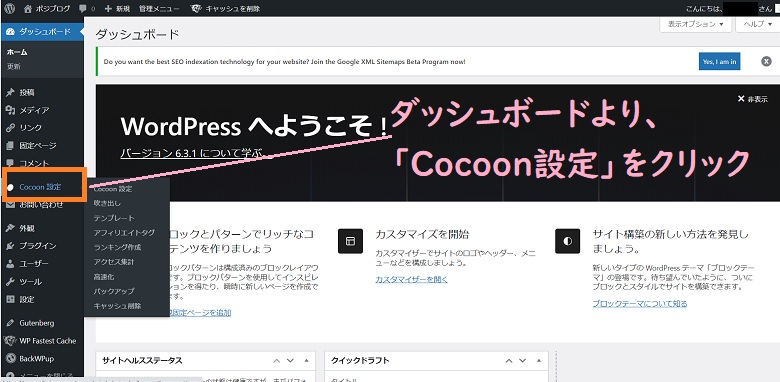
Task: Collapse the サイトヘルスステータス panel
Action: point(306,361)
